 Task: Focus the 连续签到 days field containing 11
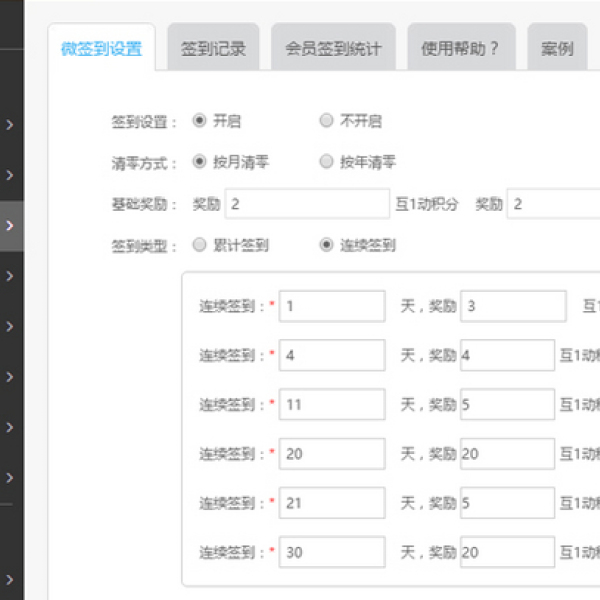pos(331,404)
